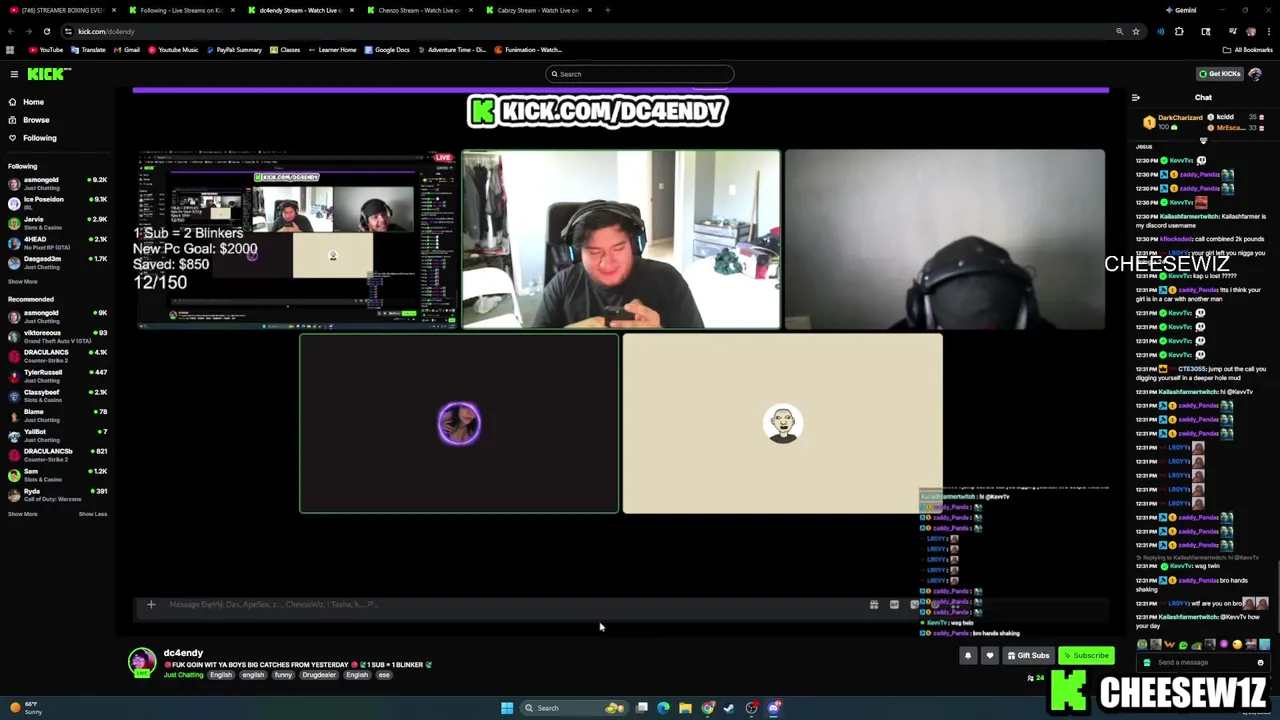Reload the page
The width and height of the screenshot is (1280, 720).
point(46,31)
